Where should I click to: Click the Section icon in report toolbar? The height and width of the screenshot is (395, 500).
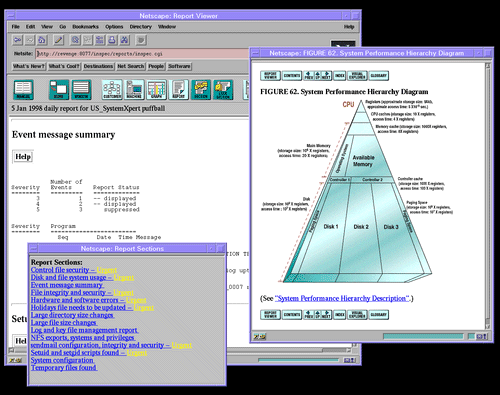tap(201, 90)
